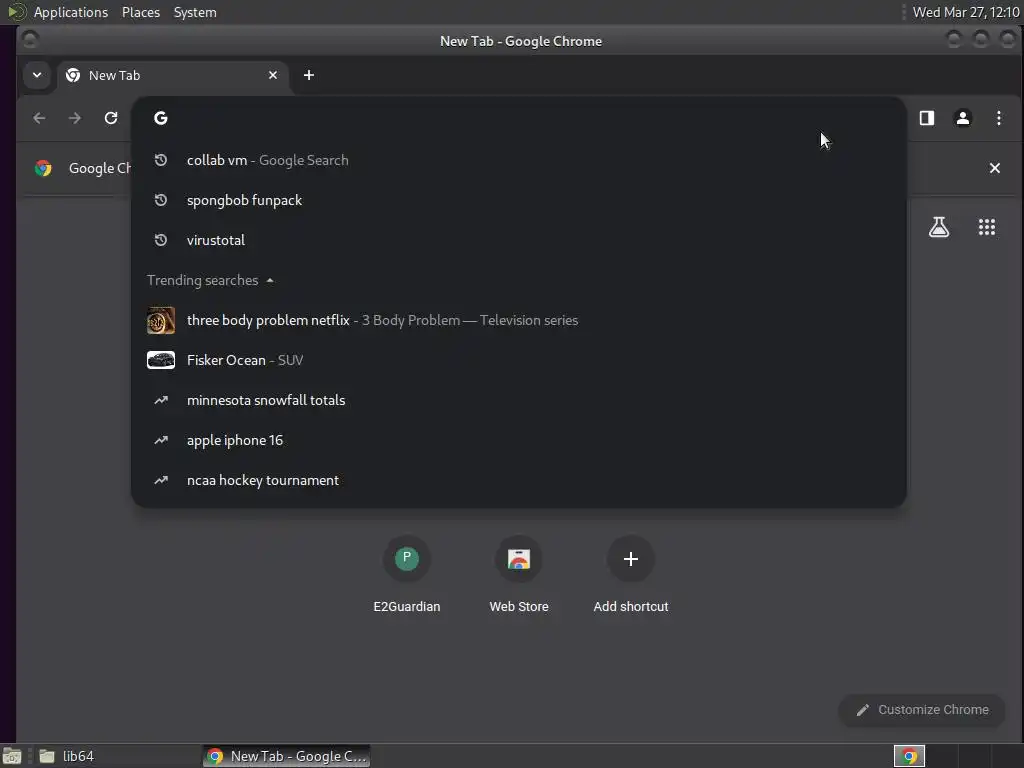Click the Google G icon in omnibox
Screen dimensions: 1024x768
pos(161,118)
